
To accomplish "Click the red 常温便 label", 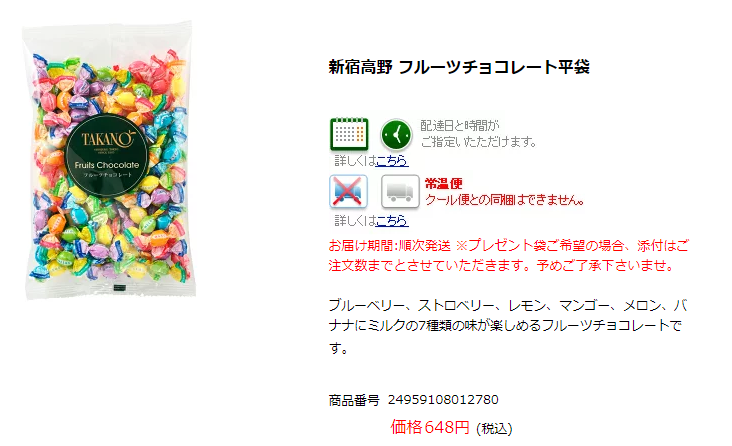I will click(443, 184).
